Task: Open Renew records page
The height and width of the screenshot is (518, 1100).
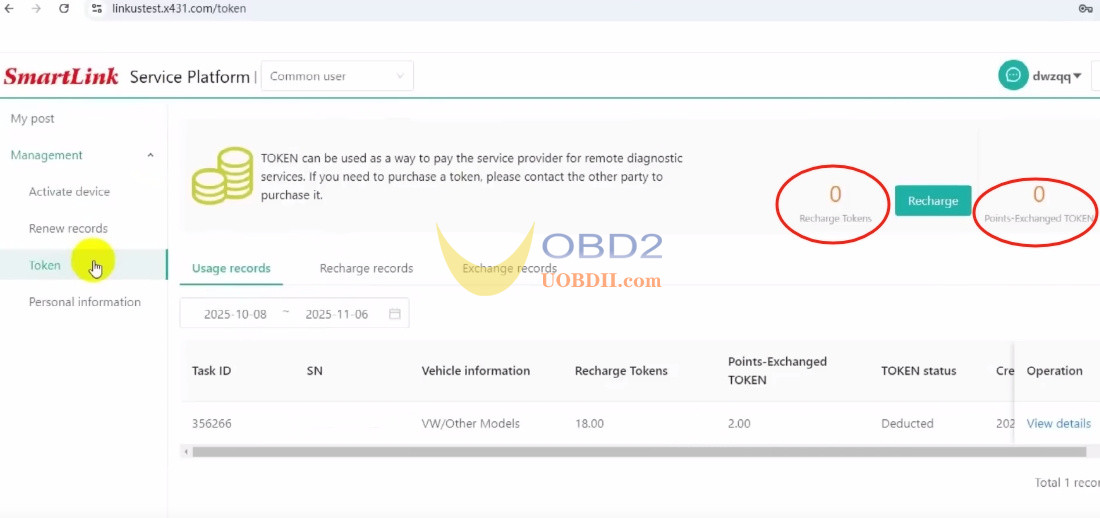Action: point(68,228)
